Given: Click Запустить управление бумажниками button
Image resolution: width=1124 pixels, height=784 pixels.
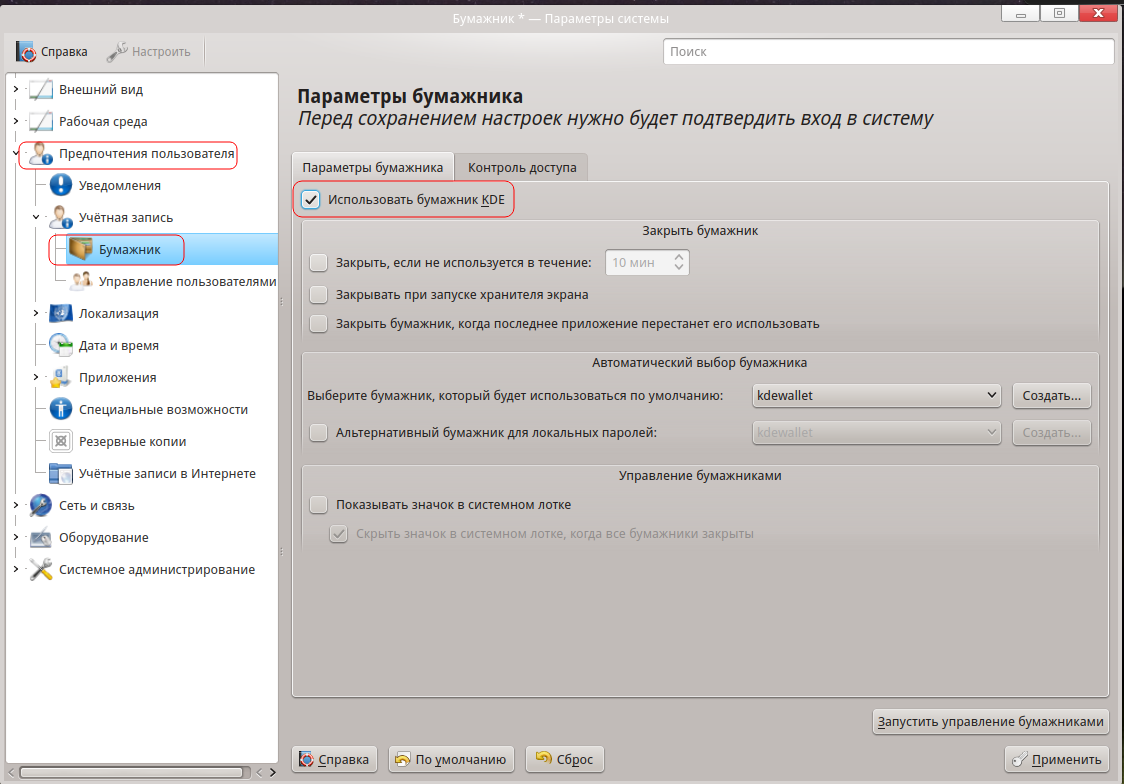Looking at the screenshot, I should click(991, 721).
